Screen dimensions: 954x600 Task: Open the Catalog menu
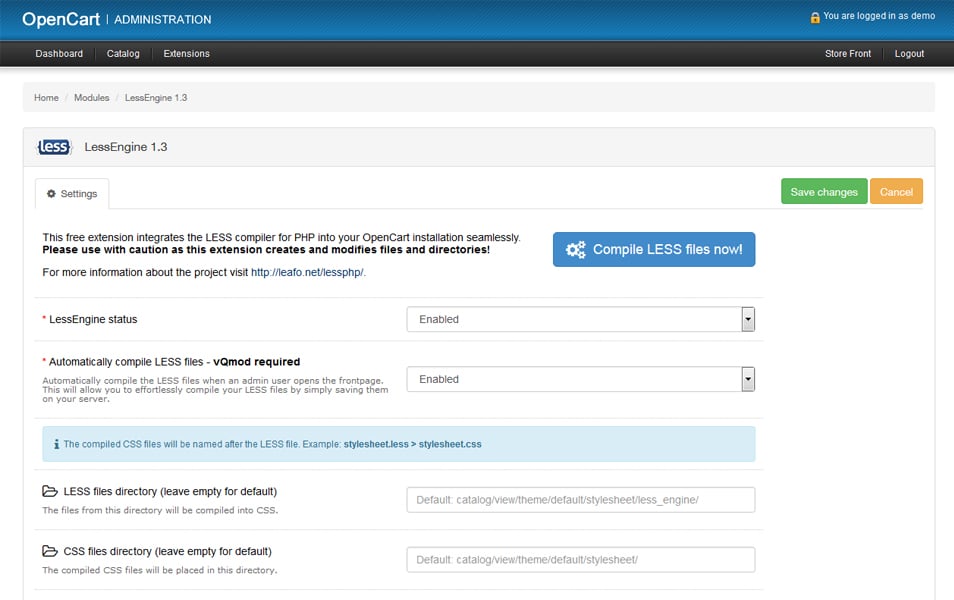(x=123, y=54)
